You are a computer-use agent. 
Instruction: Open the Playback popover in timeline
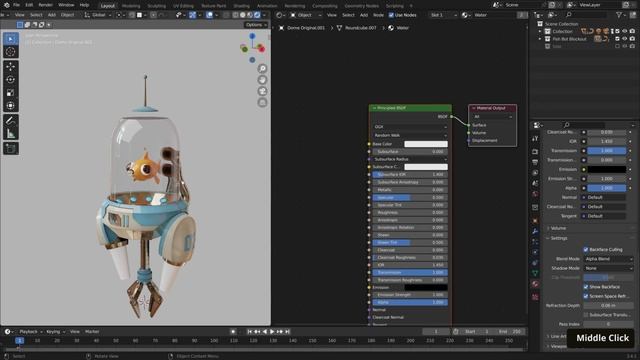click(31, 331)
